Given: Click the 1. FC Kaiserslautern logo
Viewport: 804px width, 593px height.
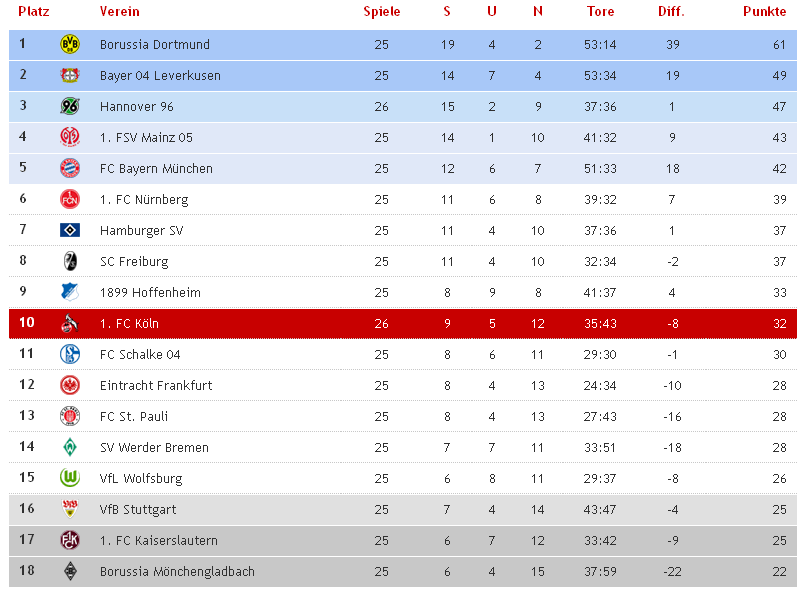Looking at the screenshot, I should tap(70, 540).
